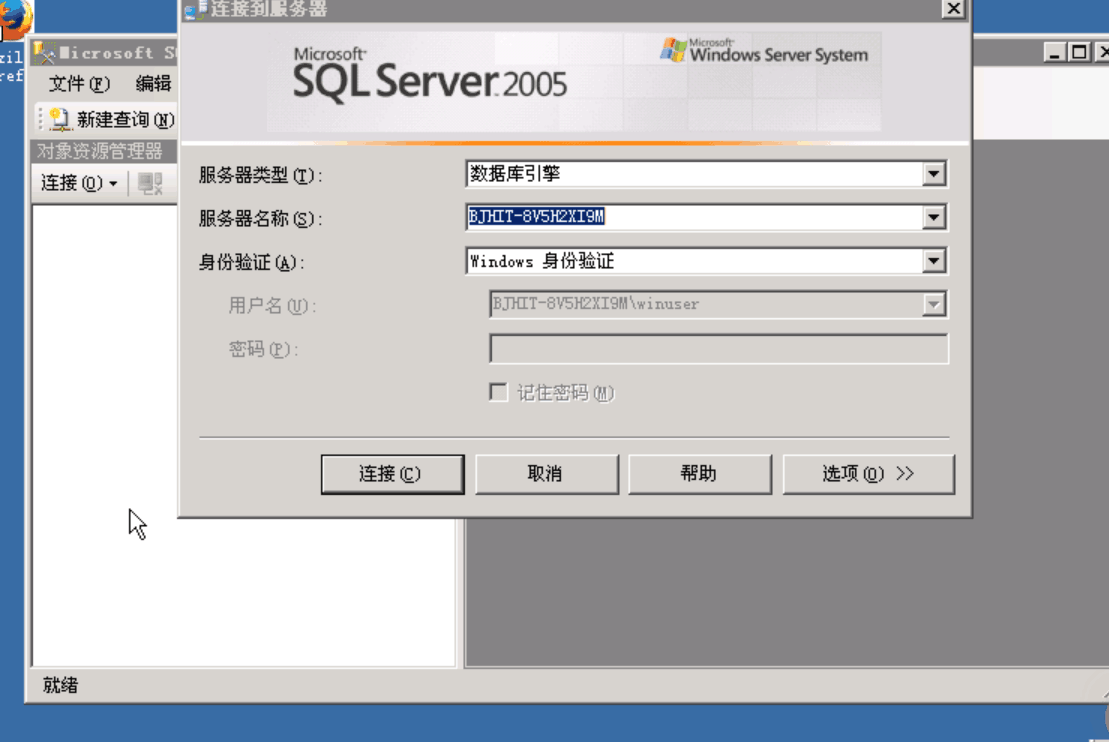Open the 连接(O) dropdown in Object Explorer
This screenshot has width=1109, height=742.
[79, 183]
